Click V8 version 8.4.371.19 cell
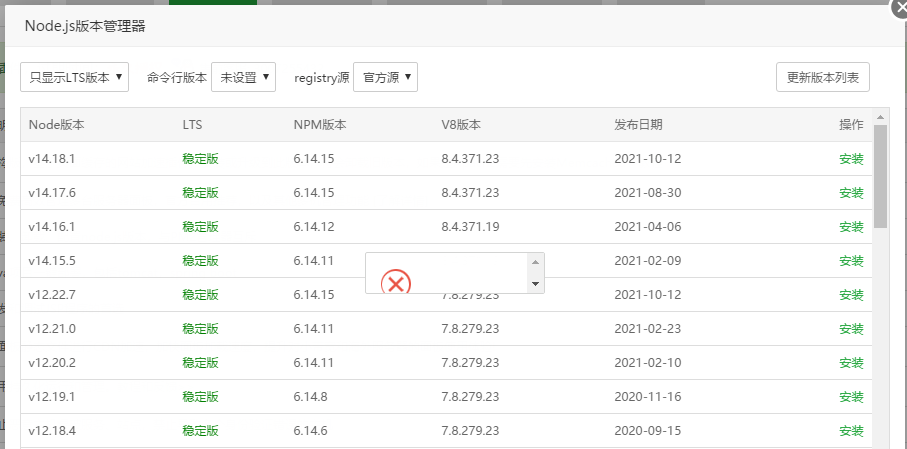Viewport: 907px width, 449px height. [x=470, y=227]
